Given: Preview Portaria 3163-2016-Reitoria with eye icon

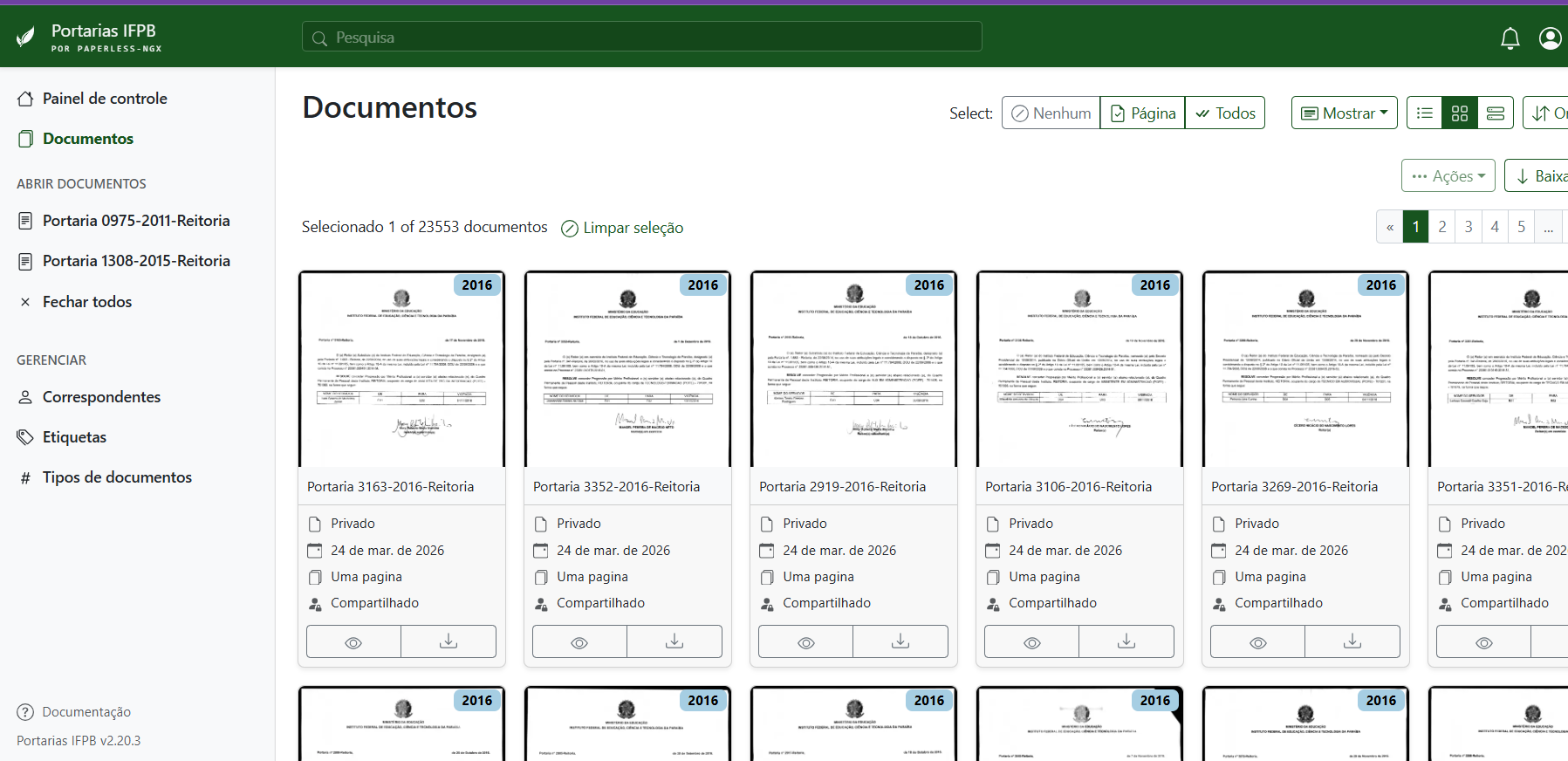Looking at the screenshot, I should coord(353,642).
